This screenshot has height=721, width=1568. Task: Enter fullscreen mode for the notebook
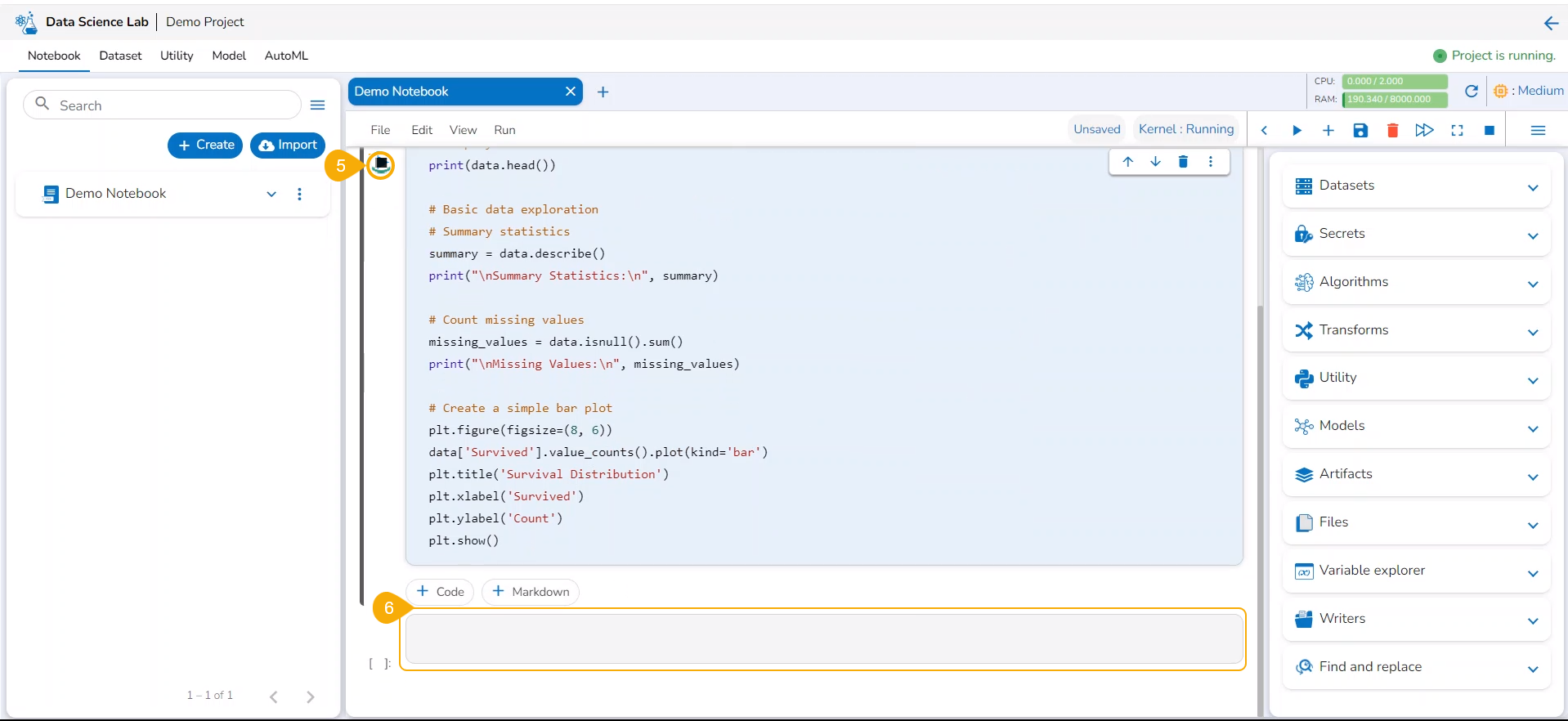[1457, 131]
